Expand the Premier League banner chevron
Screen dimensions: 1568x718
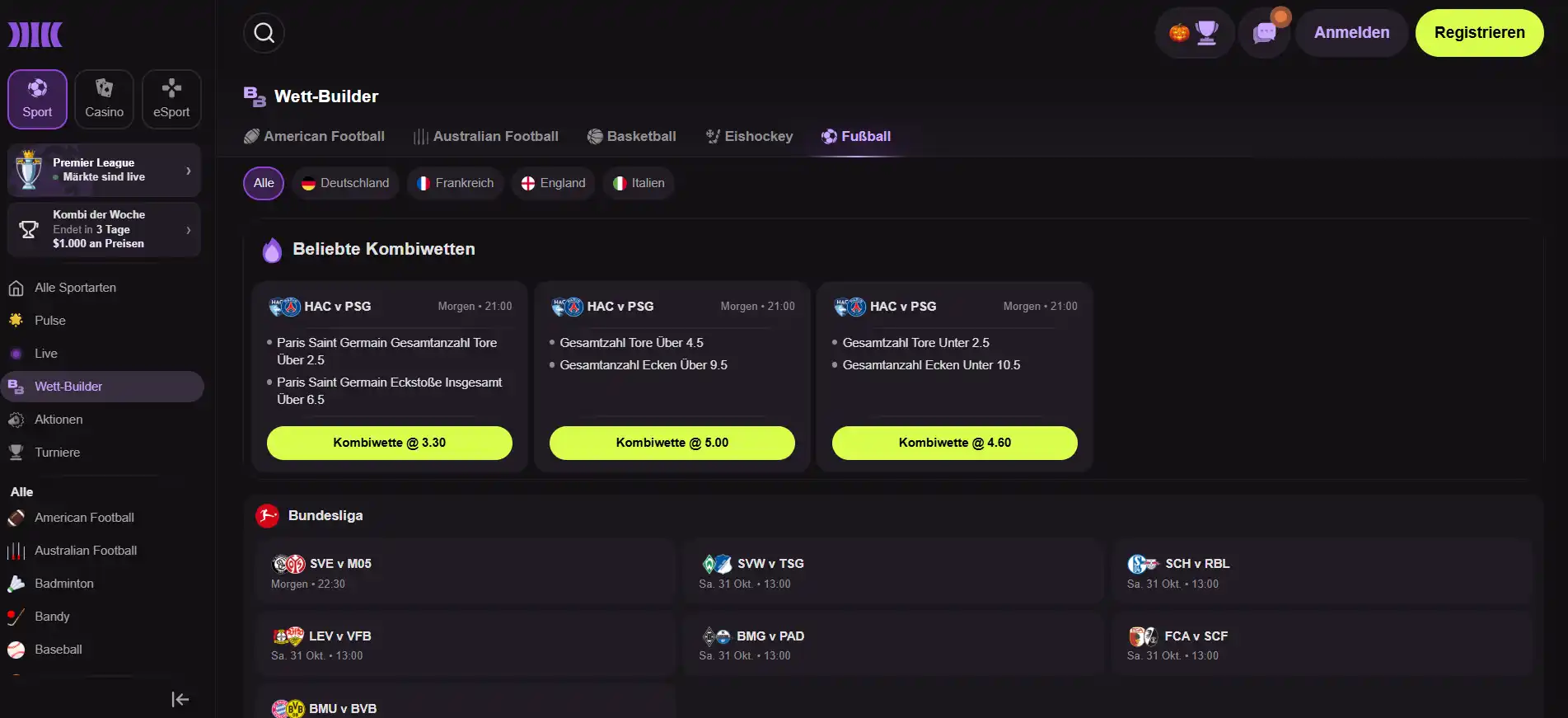(x=189, y=171)
